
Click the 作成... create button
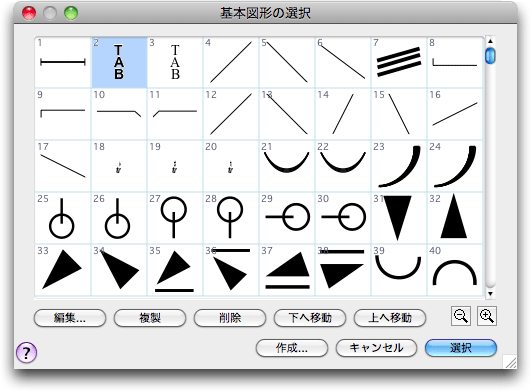click(292, 348)
